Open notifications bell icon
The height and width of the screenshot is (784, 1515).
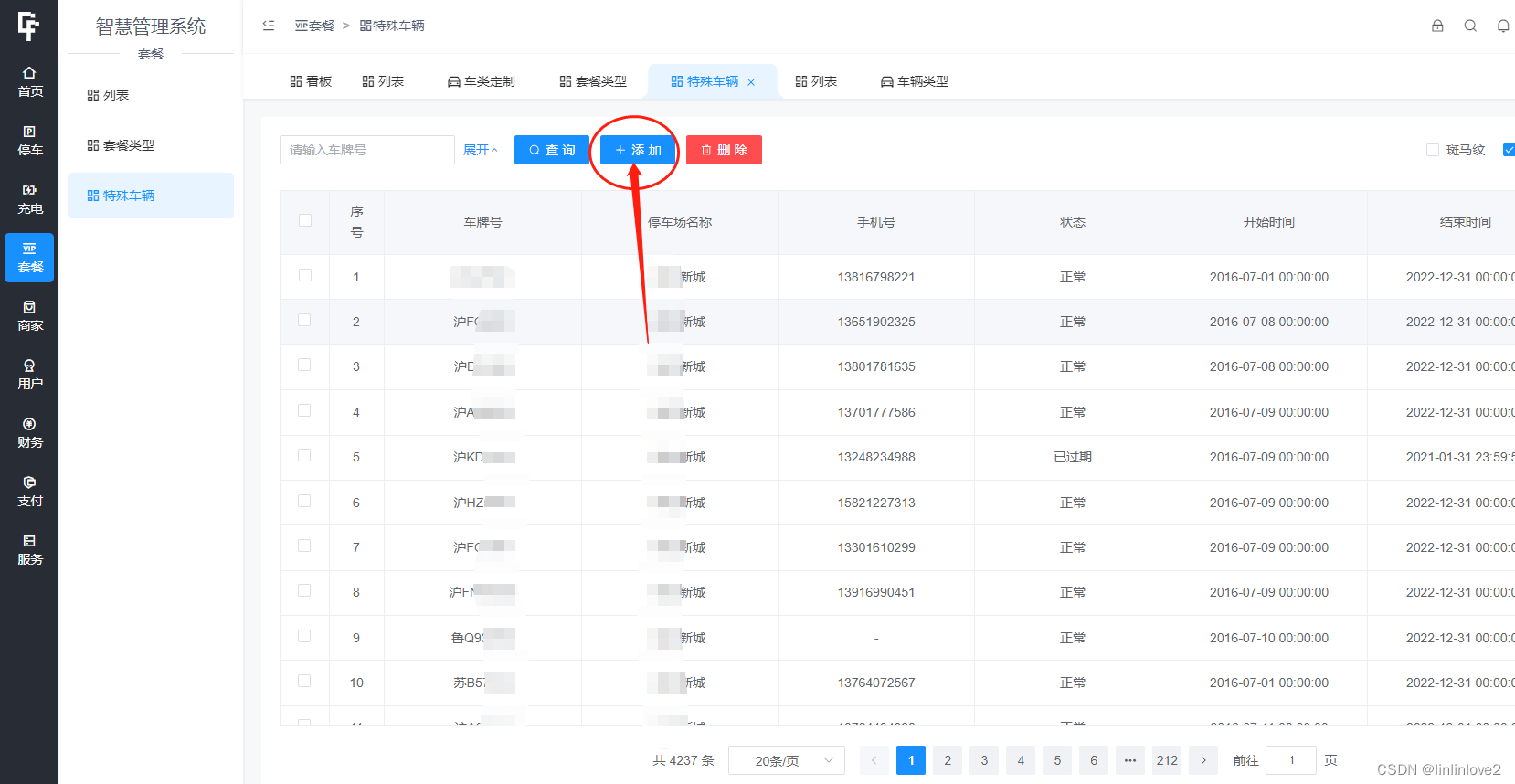click(x=1503, y=26)
